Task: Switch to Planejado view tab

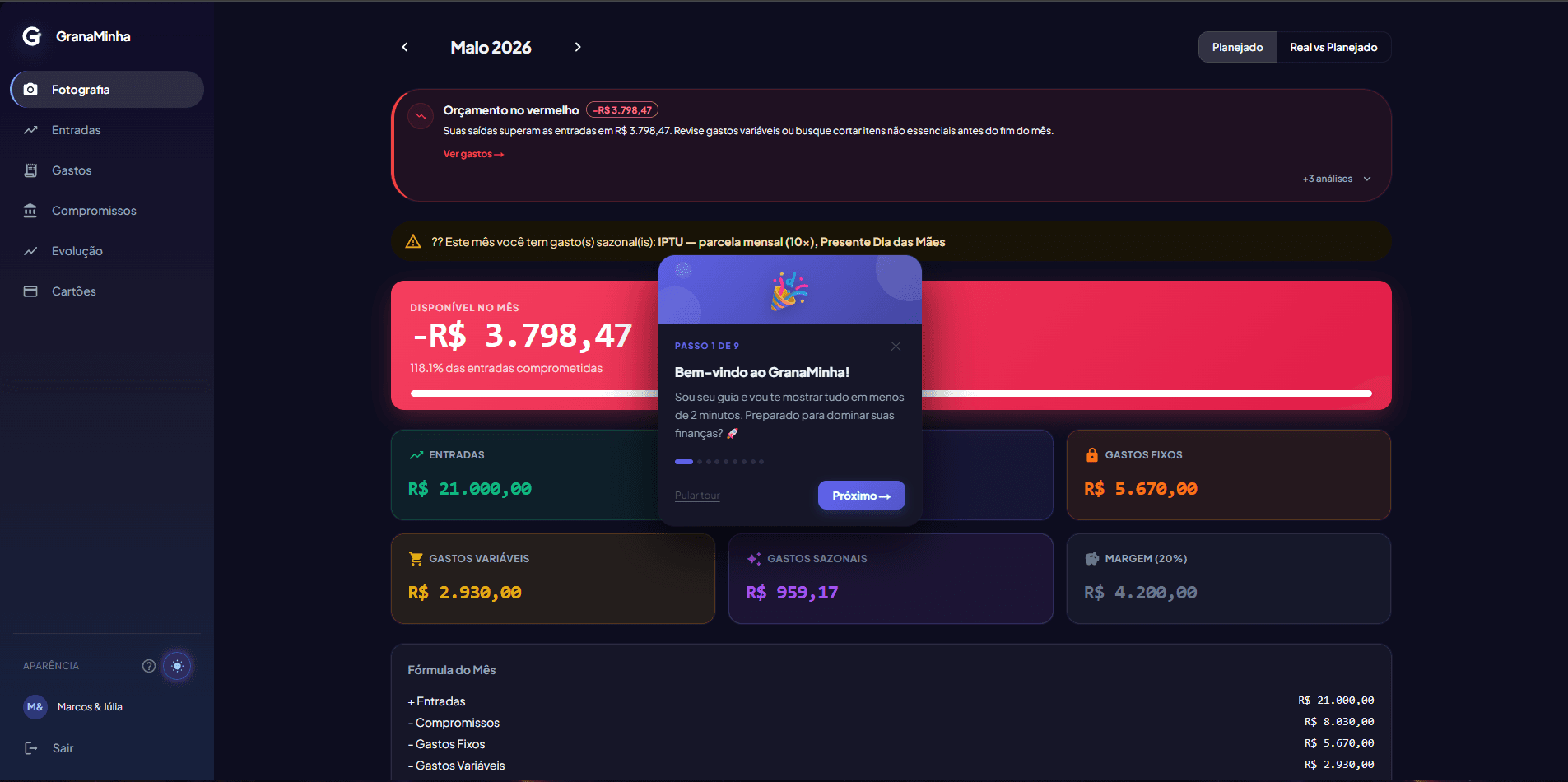Action: [x=1237, y=47]
